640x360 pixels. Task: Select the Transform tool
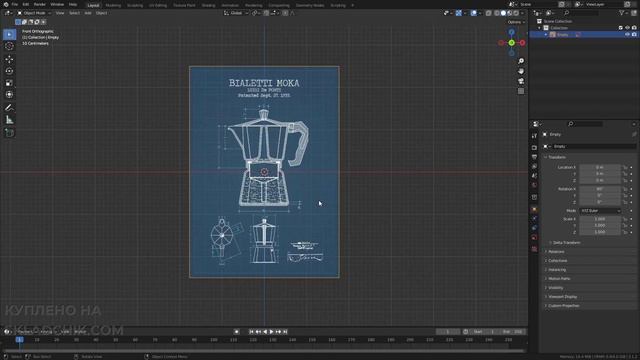pyautogui.click(x=9, y=95)
